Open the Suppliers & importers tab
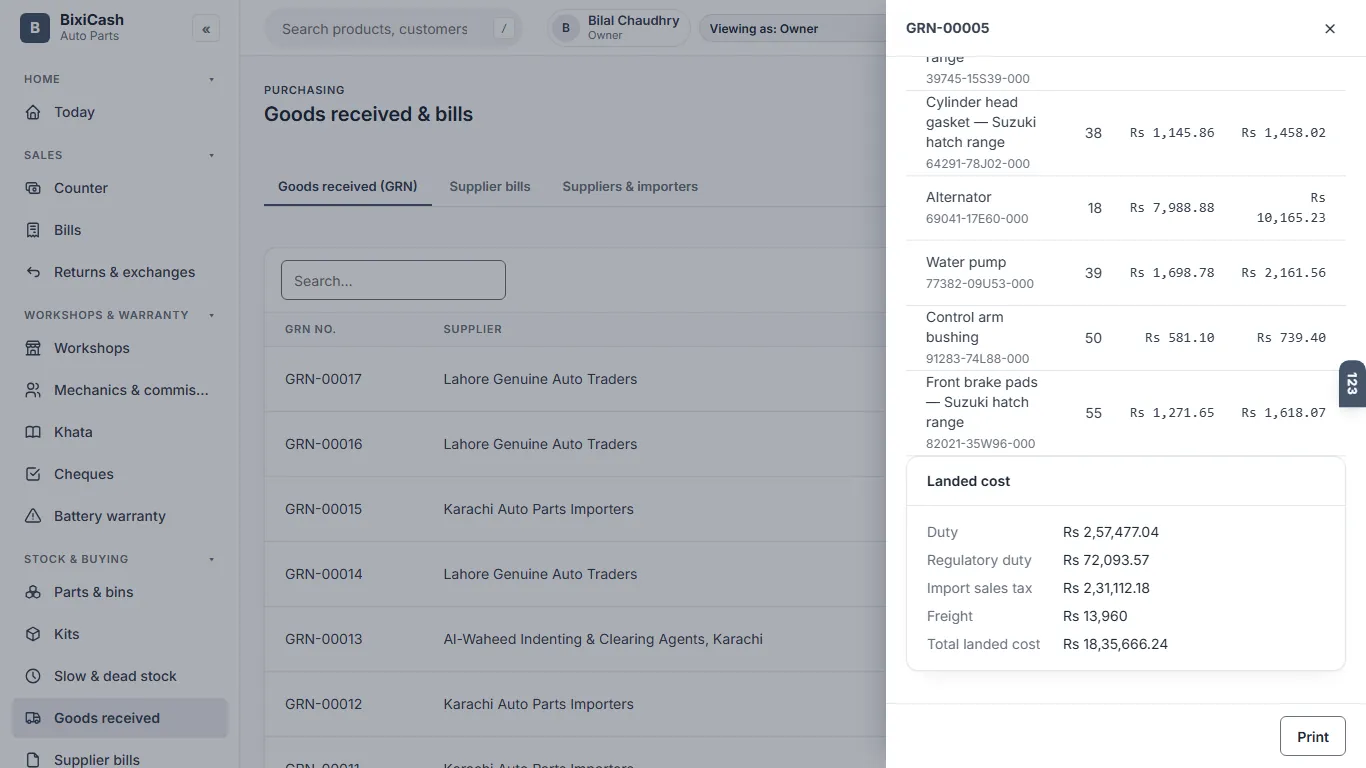Image resolution: width=1366 pixels, height=768 pixels. [x=630, y=186]
